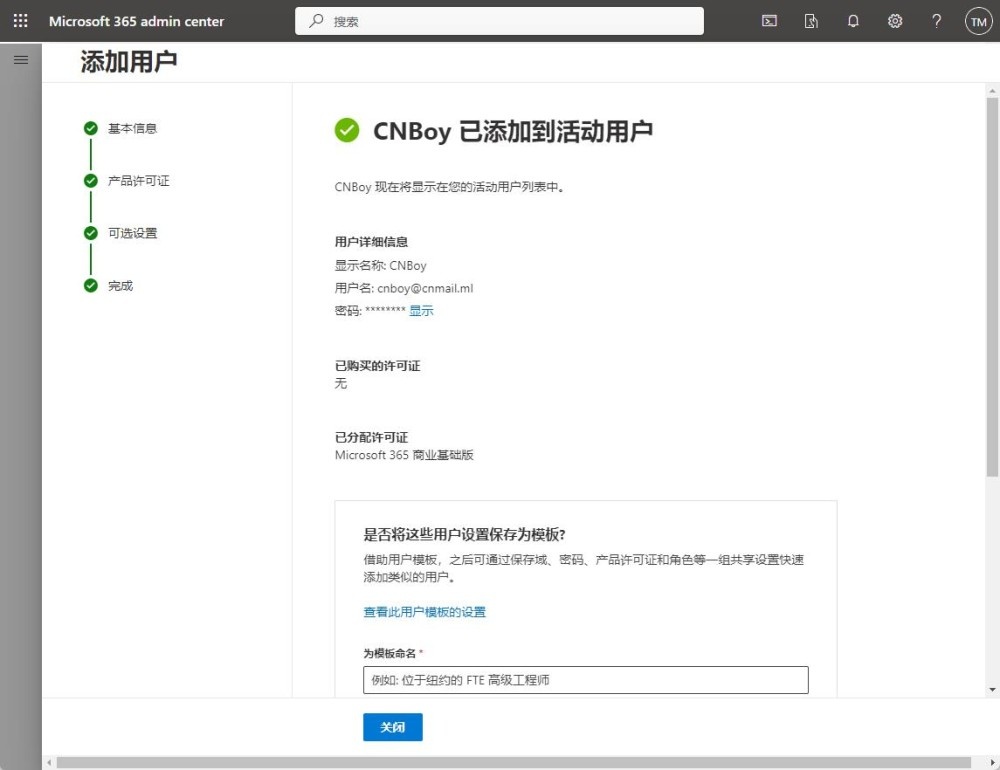Click the 用户详细信息 heading
The height and width of the screenshot is (770, 1000).
click(x=371, y=242)
